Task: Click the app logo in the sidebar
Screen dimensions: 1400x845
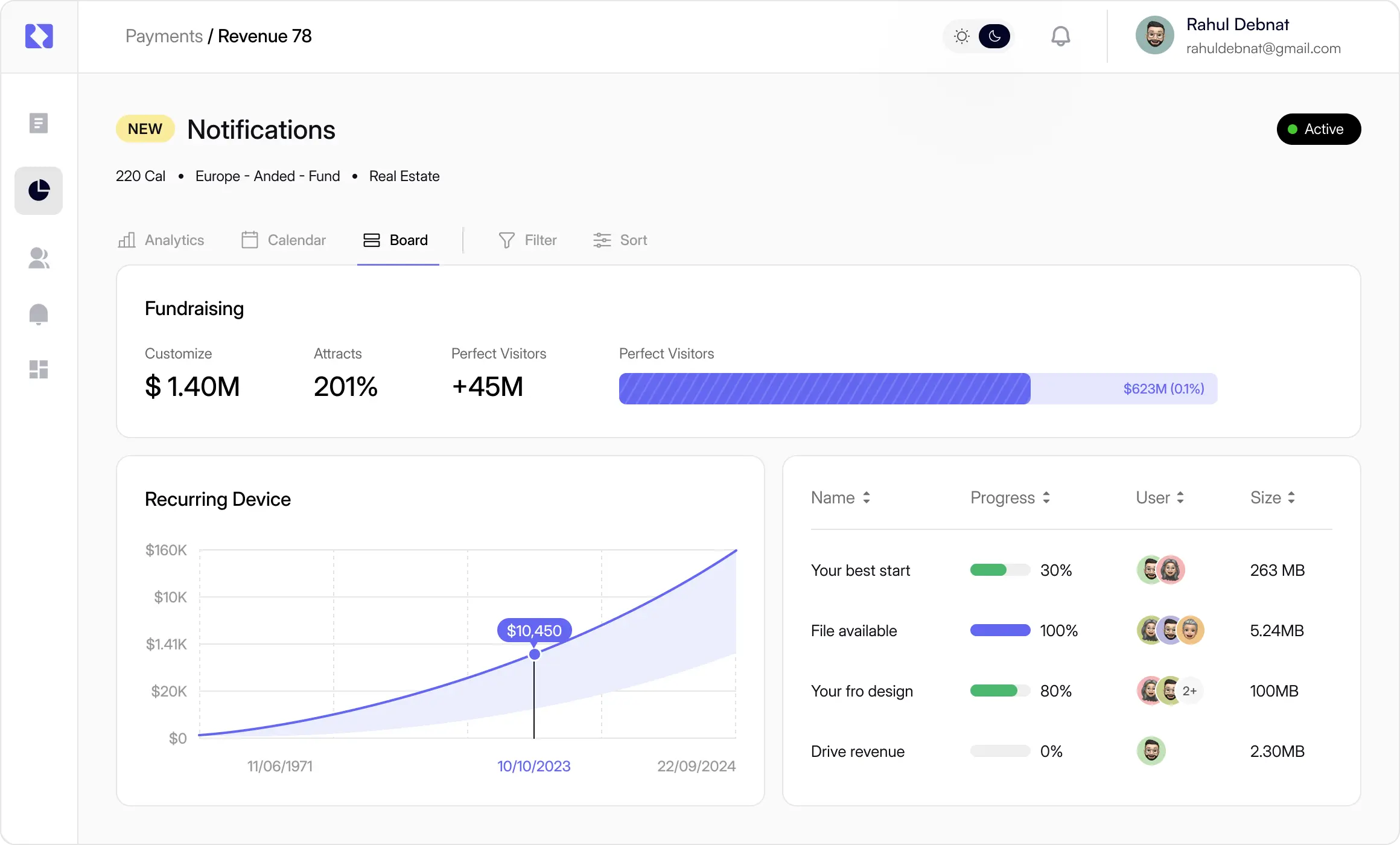Action: click(39, 36)
